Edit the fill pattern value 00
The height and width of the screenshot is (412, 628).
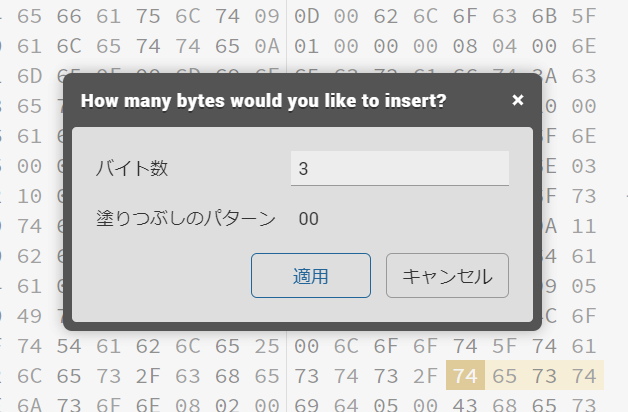click(309, 219)
